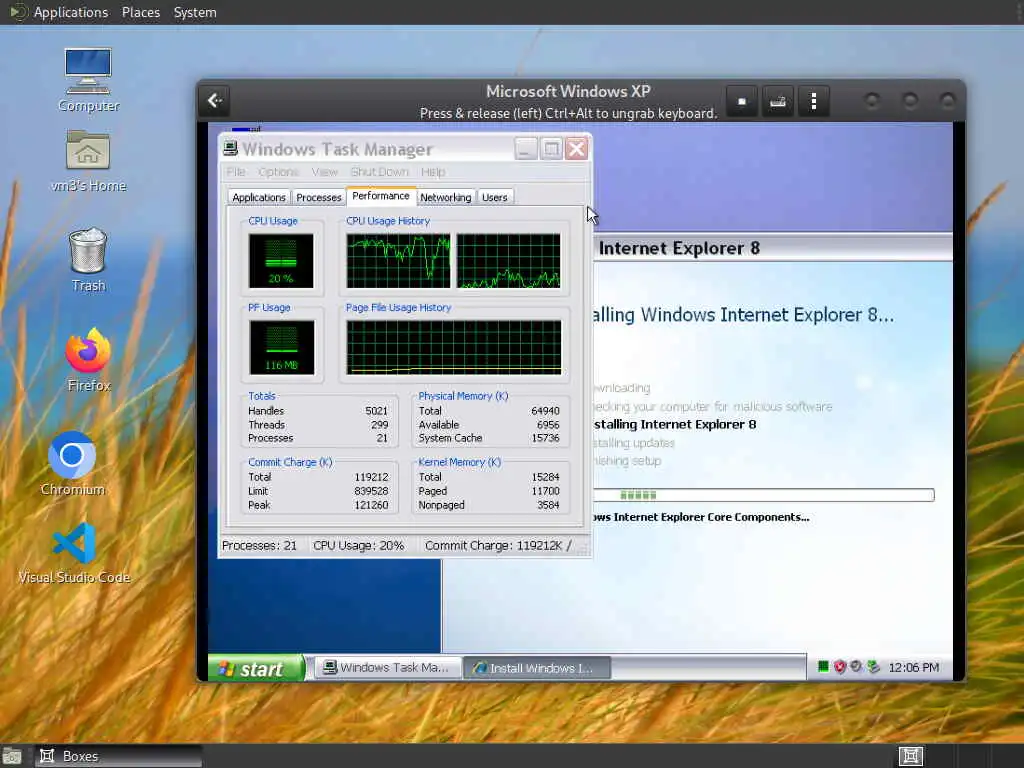This screenshot has height=768, width=1024.
Task: Click the Commit Charge Peak value 121260
Action: click(371, 505)
